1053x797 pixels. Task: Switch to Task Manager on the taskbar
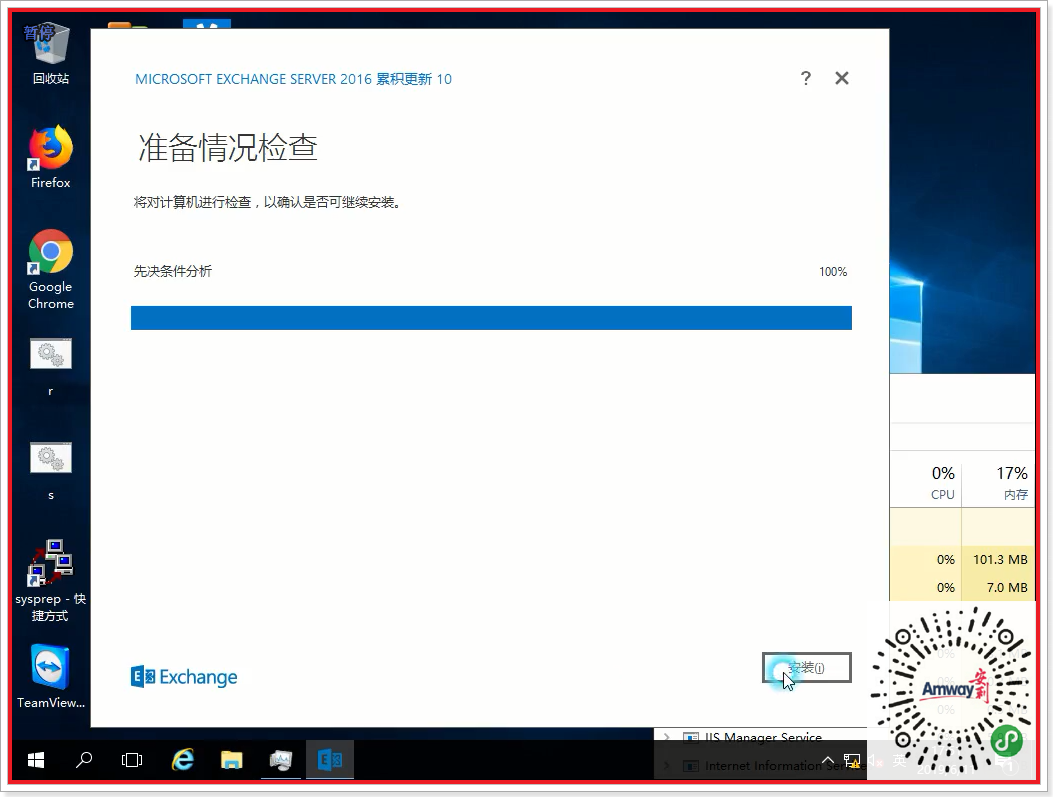pyautogui.click(x=281, y=760)
